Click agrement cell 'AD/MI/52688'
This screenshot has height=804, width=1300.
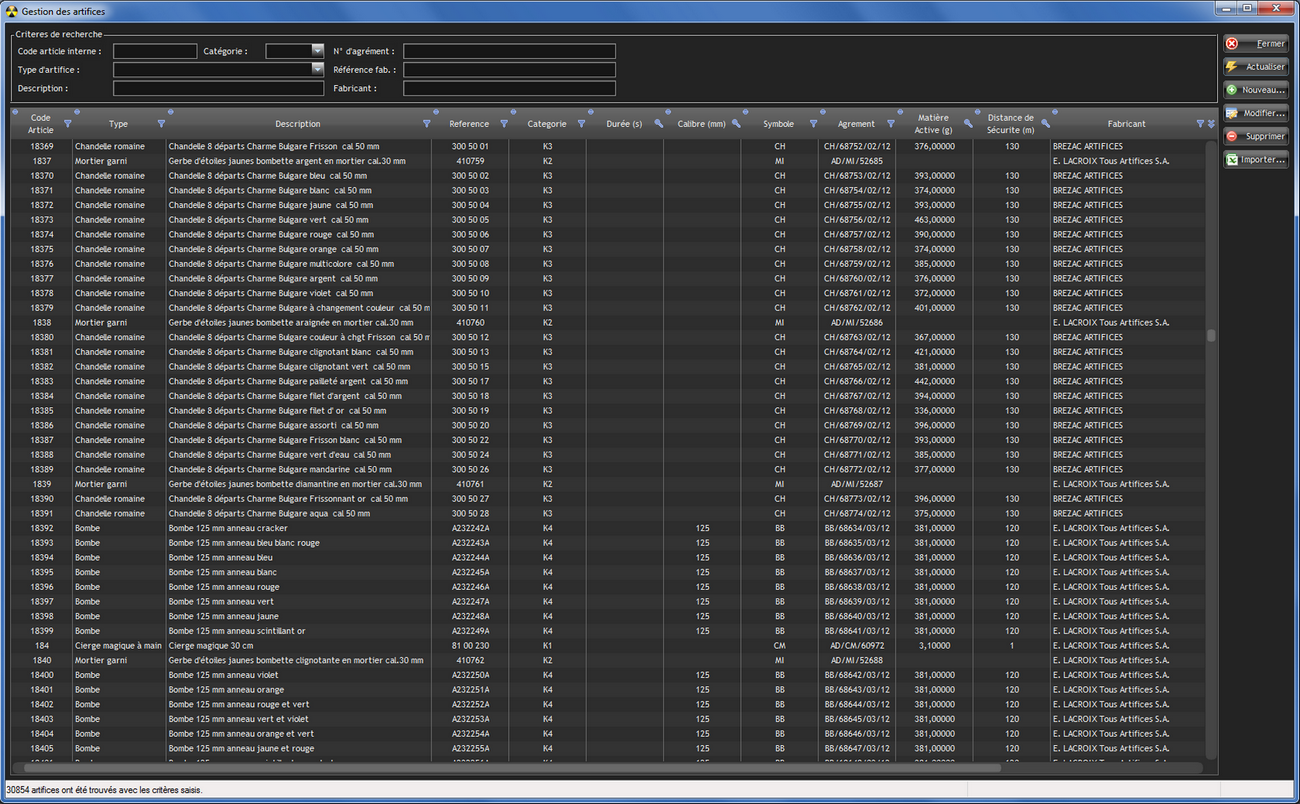[856, 660]
